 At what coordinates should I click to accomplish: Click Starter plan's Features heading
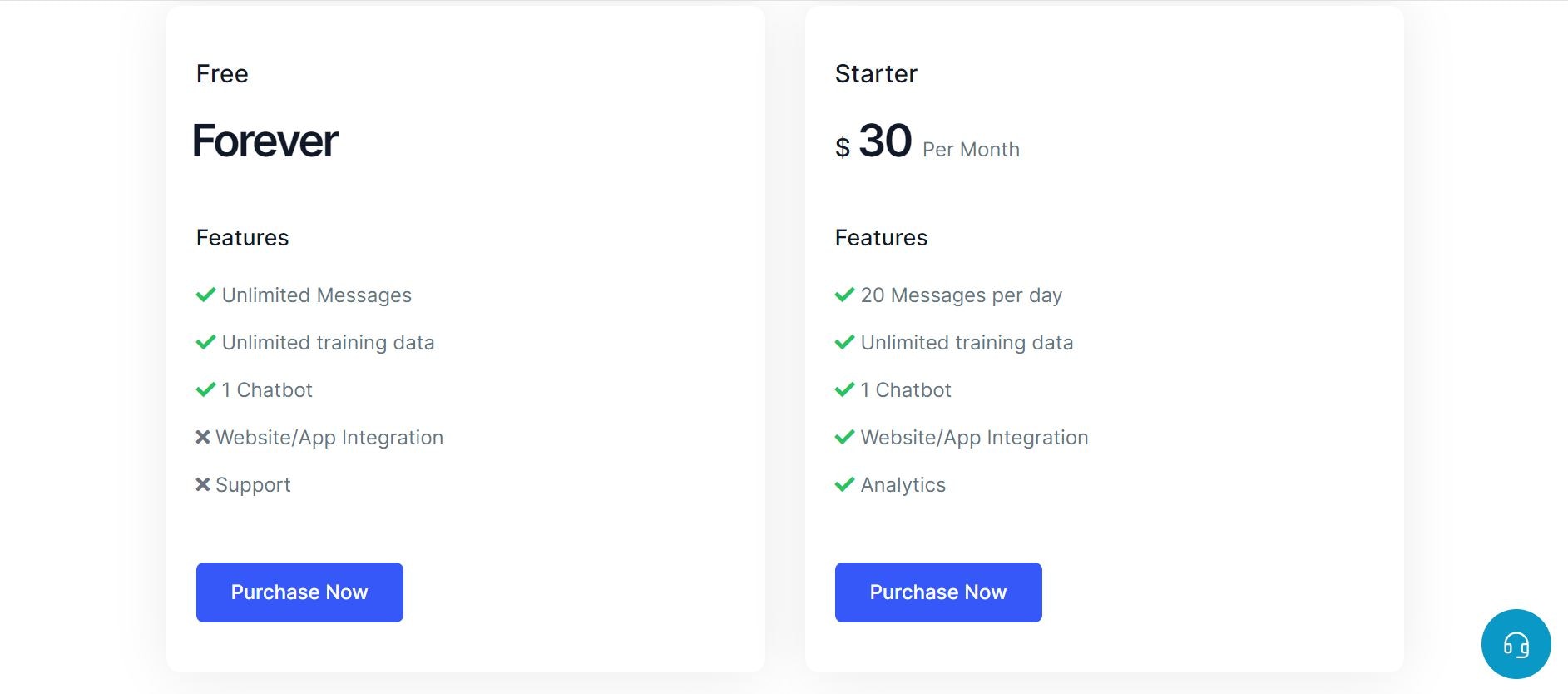881,238
